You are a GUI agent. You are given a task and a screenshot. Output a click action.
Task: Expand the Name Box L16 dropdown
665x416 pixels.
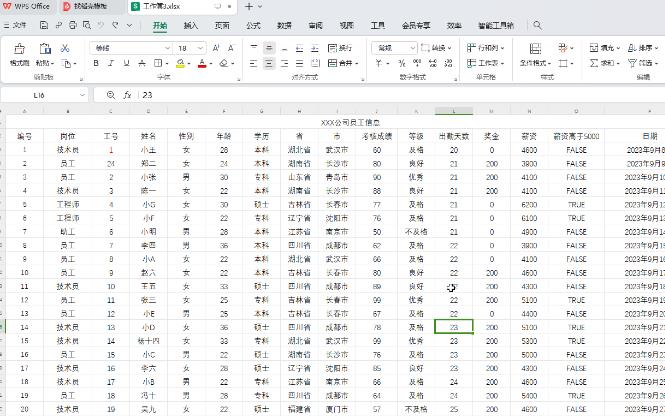pyautogui.click(x=82, y=95)
